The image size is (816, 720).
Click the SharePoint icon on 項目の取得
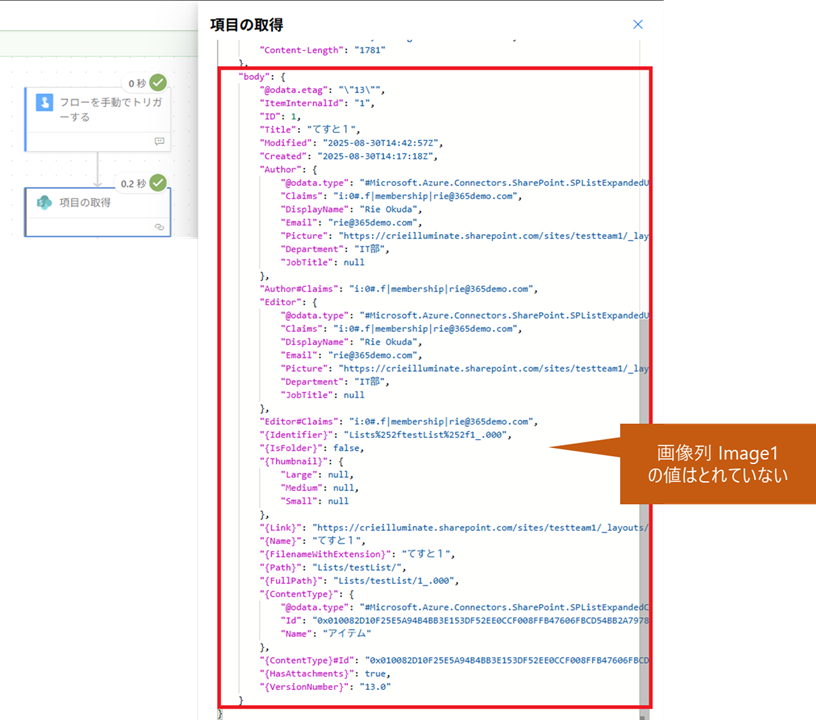click(45, 203)
